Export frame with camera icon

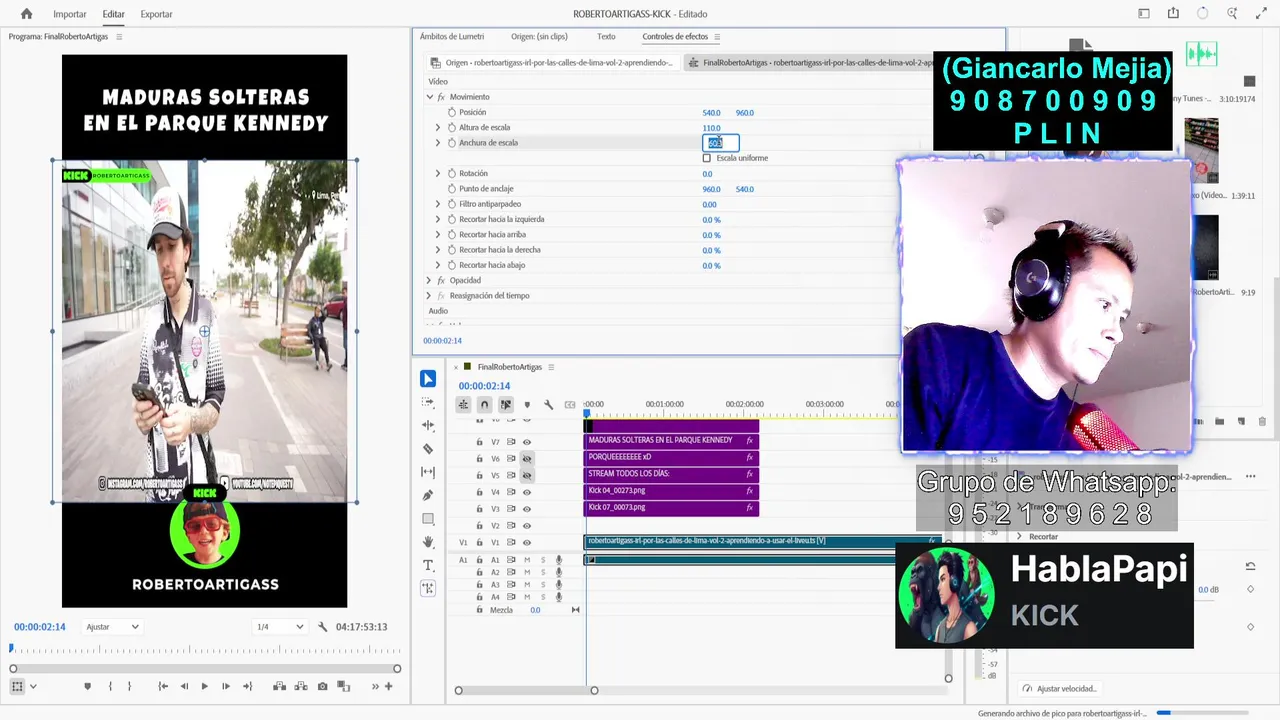pos(322,686)
